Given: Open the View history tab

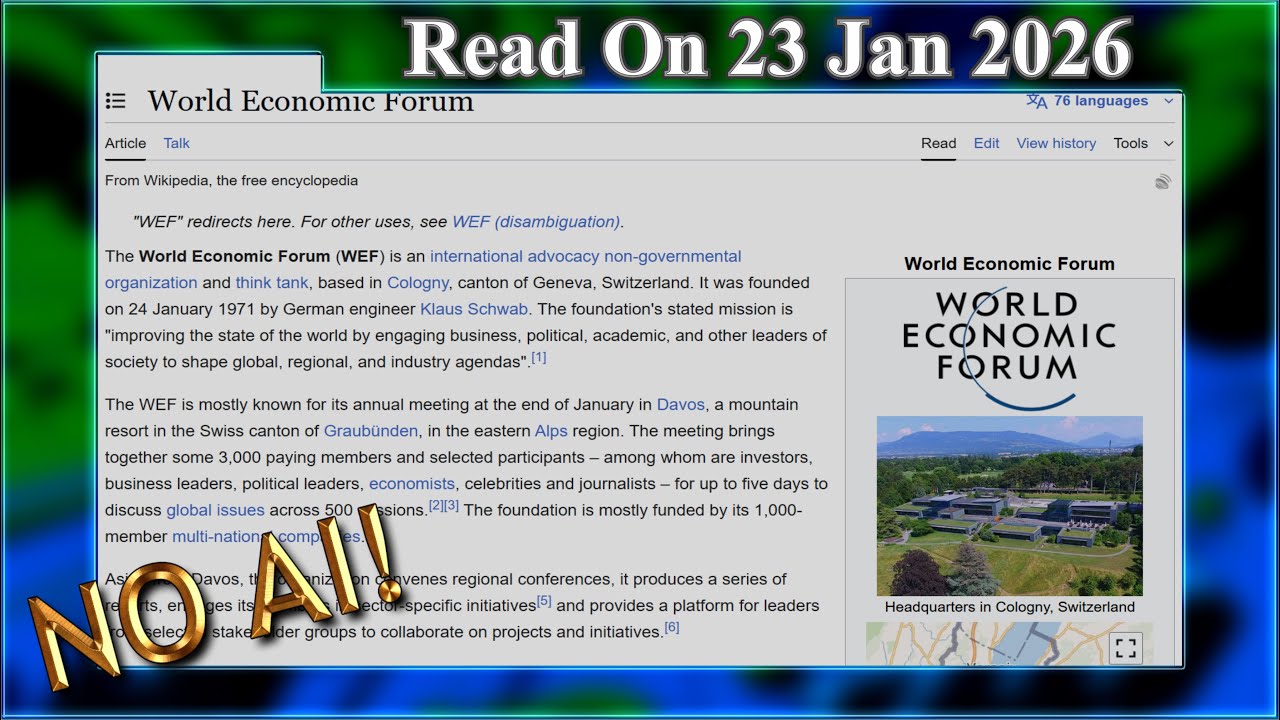Looking at the screenshot, I should tap(1056, 143).
